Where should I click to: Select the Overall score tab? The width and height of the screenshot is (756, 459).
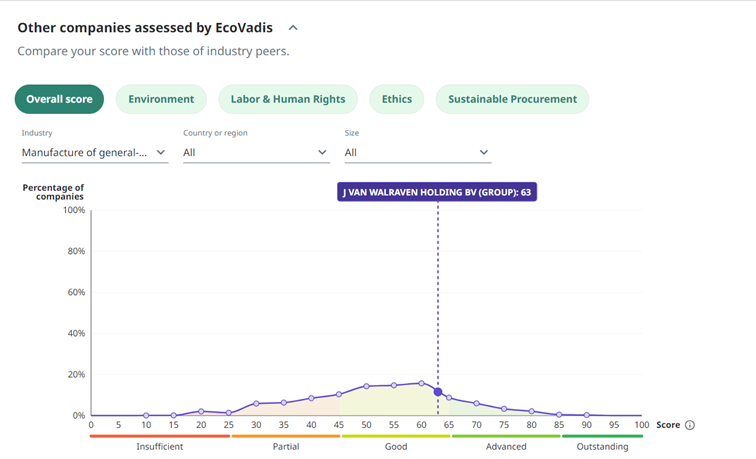pyautogui.click(x=59, y=99)
